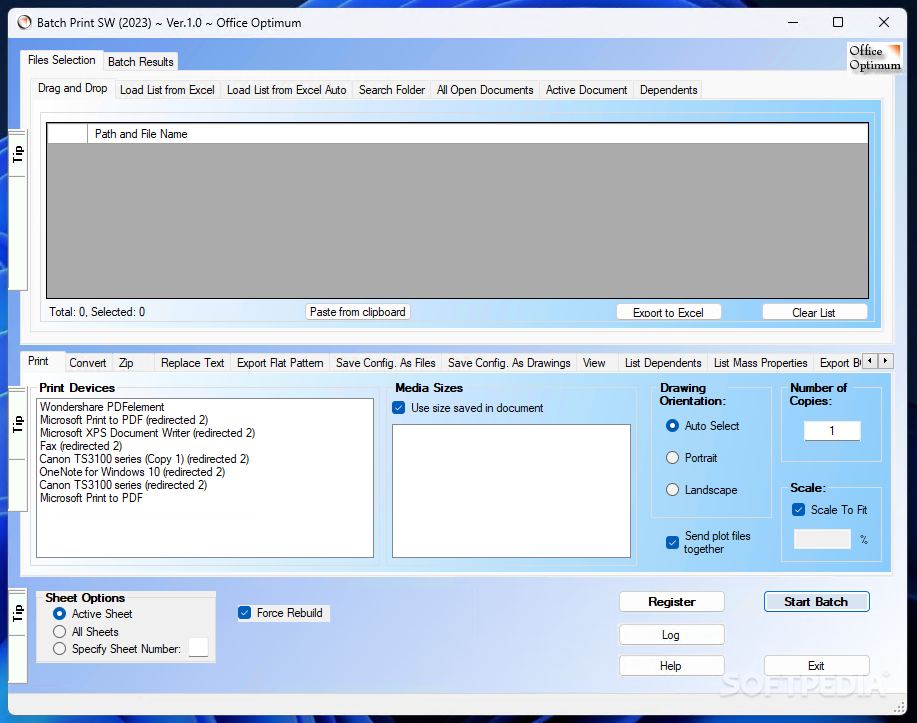The width and height of the screenshot is (917, 723).
Task: Click the sheet number input box
Action: [198, 648]
